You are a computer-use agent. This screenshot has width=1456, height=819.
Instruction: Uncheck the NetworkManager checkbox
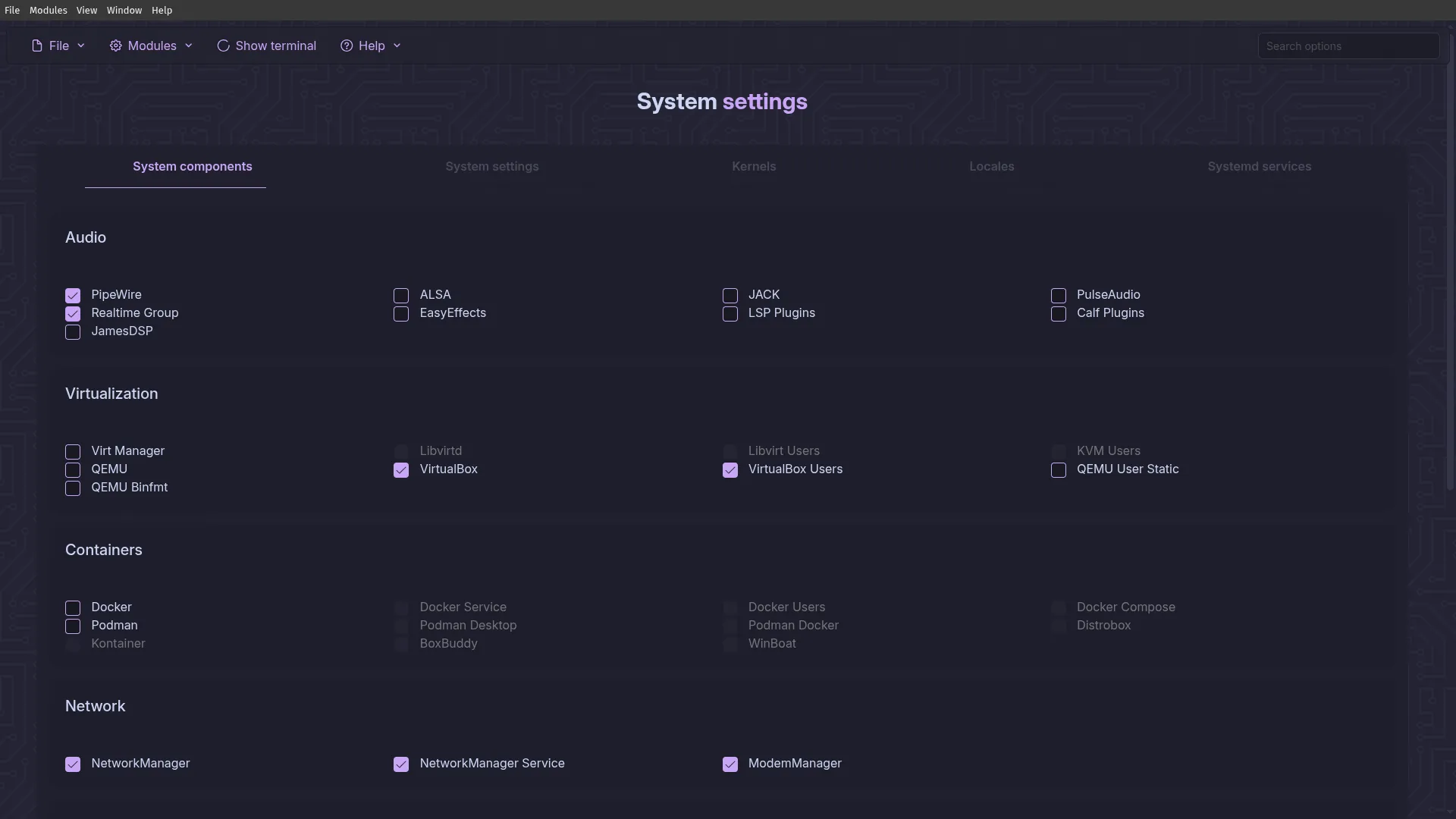[73, 764]
